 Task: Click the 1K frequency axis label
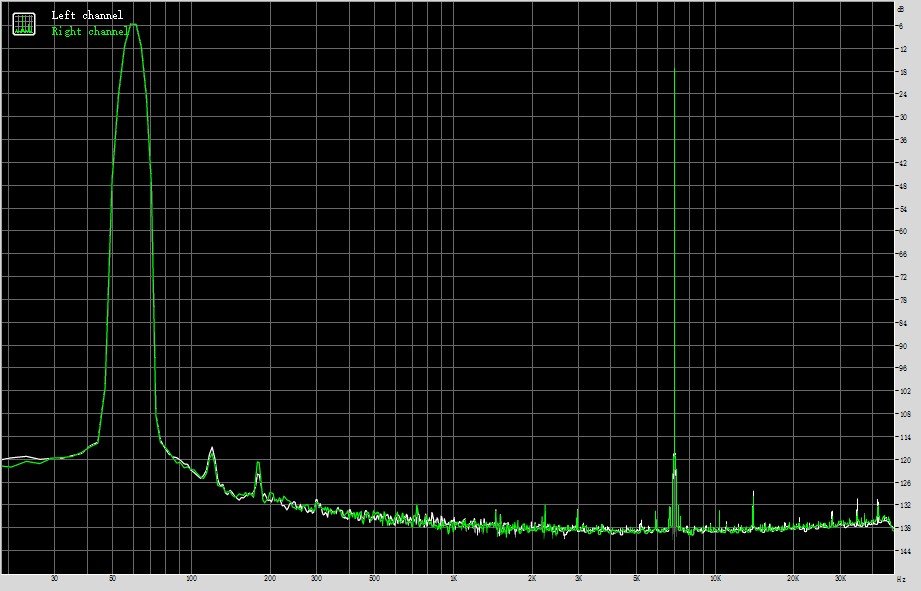pyautogui.click(x=453, y=579)
